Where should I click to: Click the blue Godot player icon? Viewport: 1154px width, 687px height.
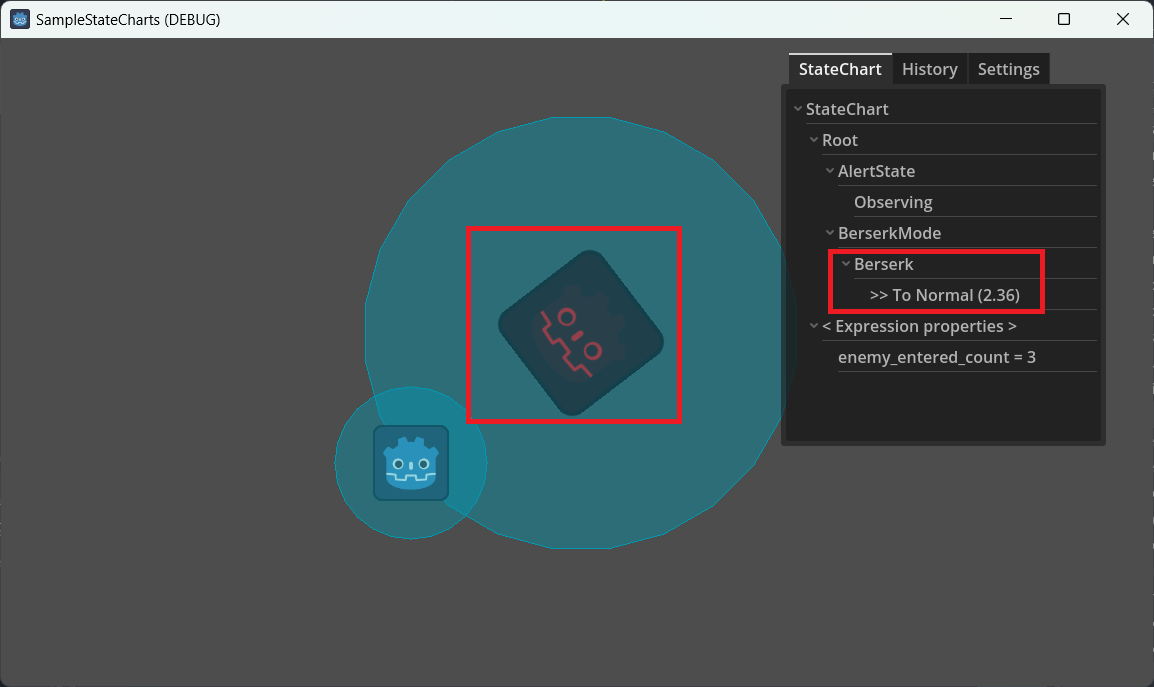click(411, 463)
